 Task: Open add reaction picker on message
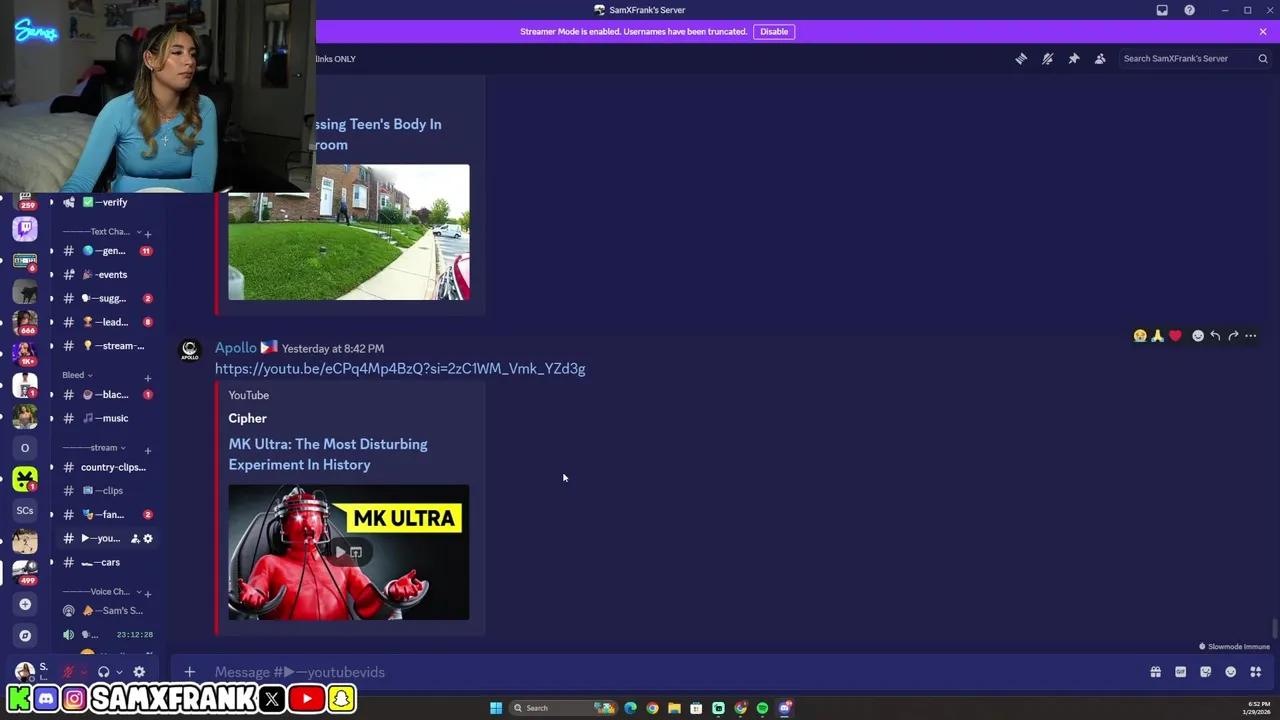coord(1198,336)
